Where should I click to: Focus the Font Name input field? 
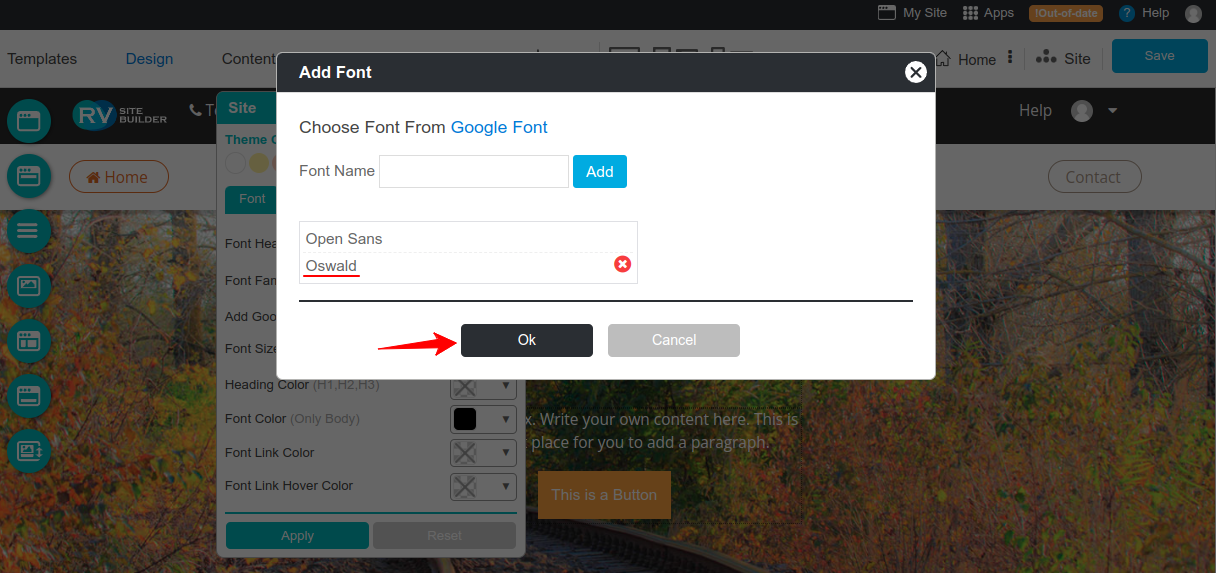coord(474,171)
